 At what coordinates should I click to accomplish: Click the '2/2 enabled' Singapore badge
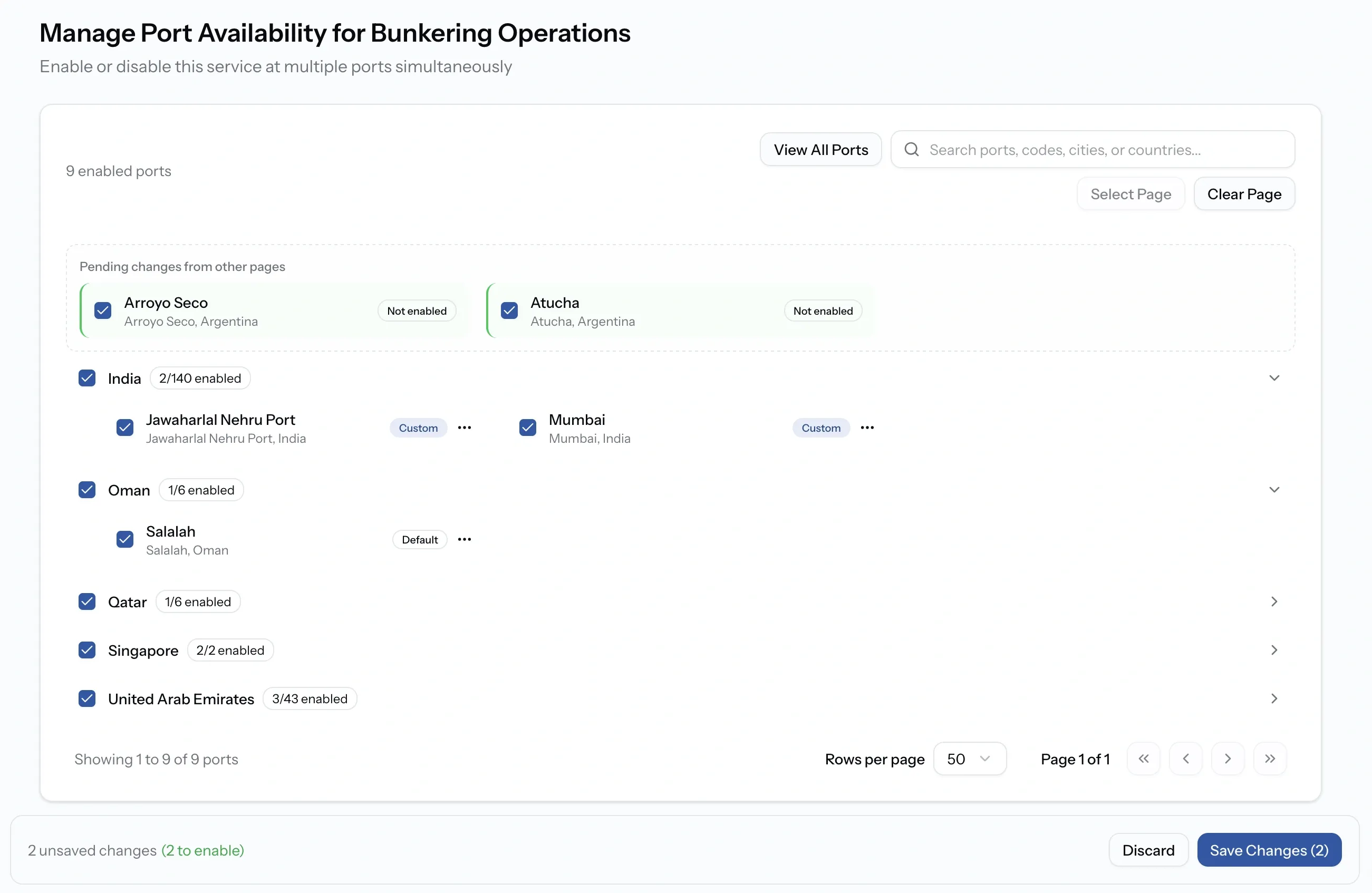click(x=230, y=651)
